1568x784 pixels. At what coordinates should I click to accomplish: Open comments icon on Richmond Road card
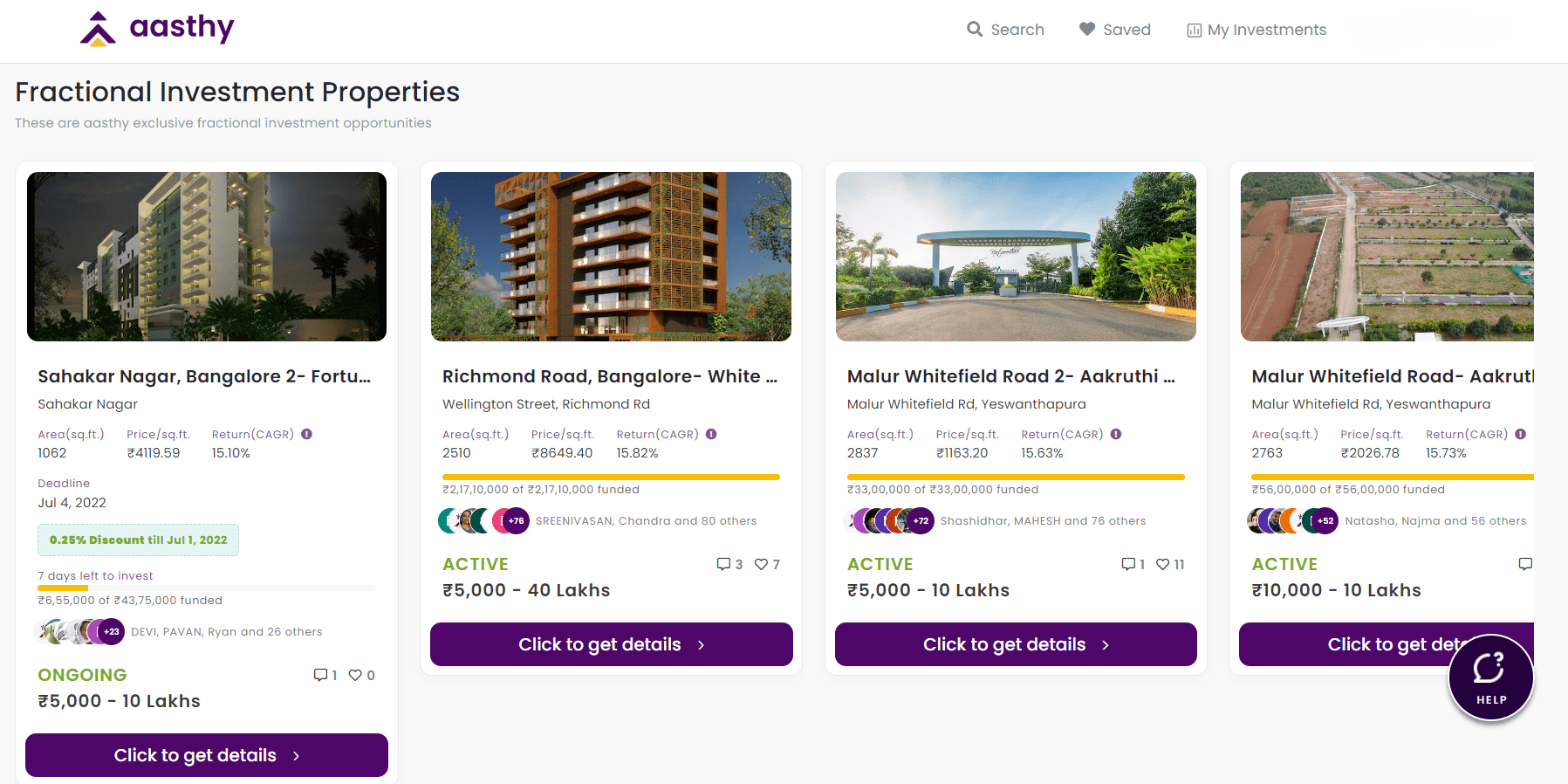(723, 564)
